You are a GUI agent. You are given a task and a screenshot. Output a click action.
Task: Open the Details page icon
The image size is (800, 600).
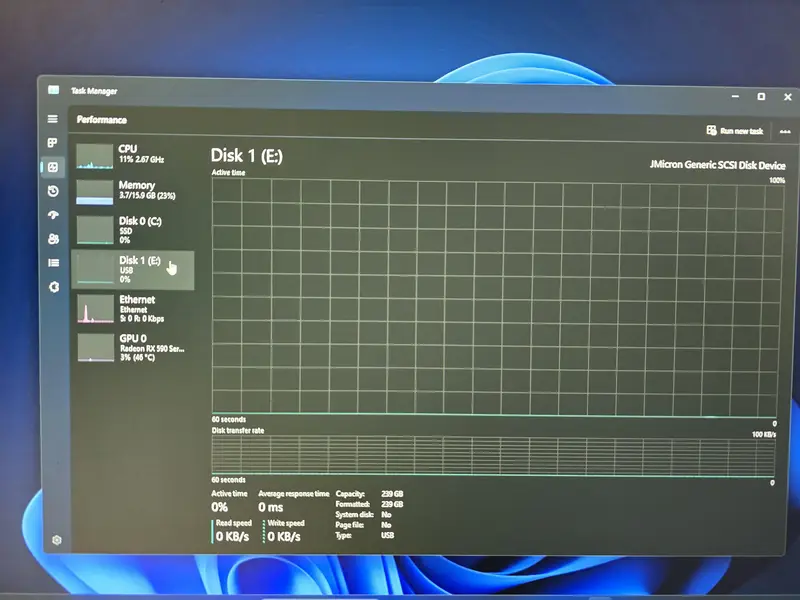pos(54,263)
